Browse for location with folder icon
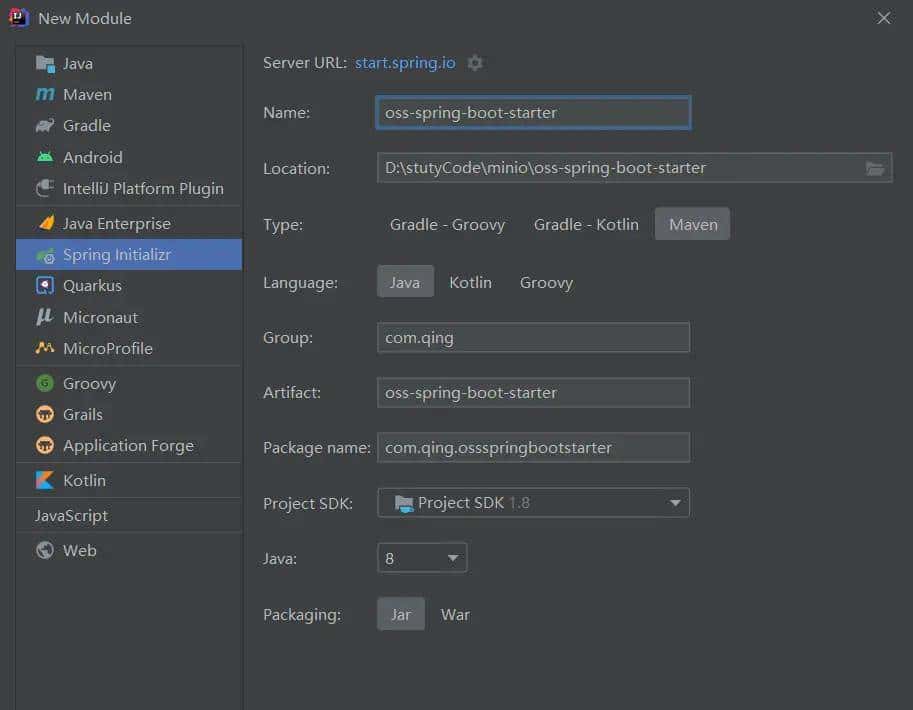 tap(875, 168)
